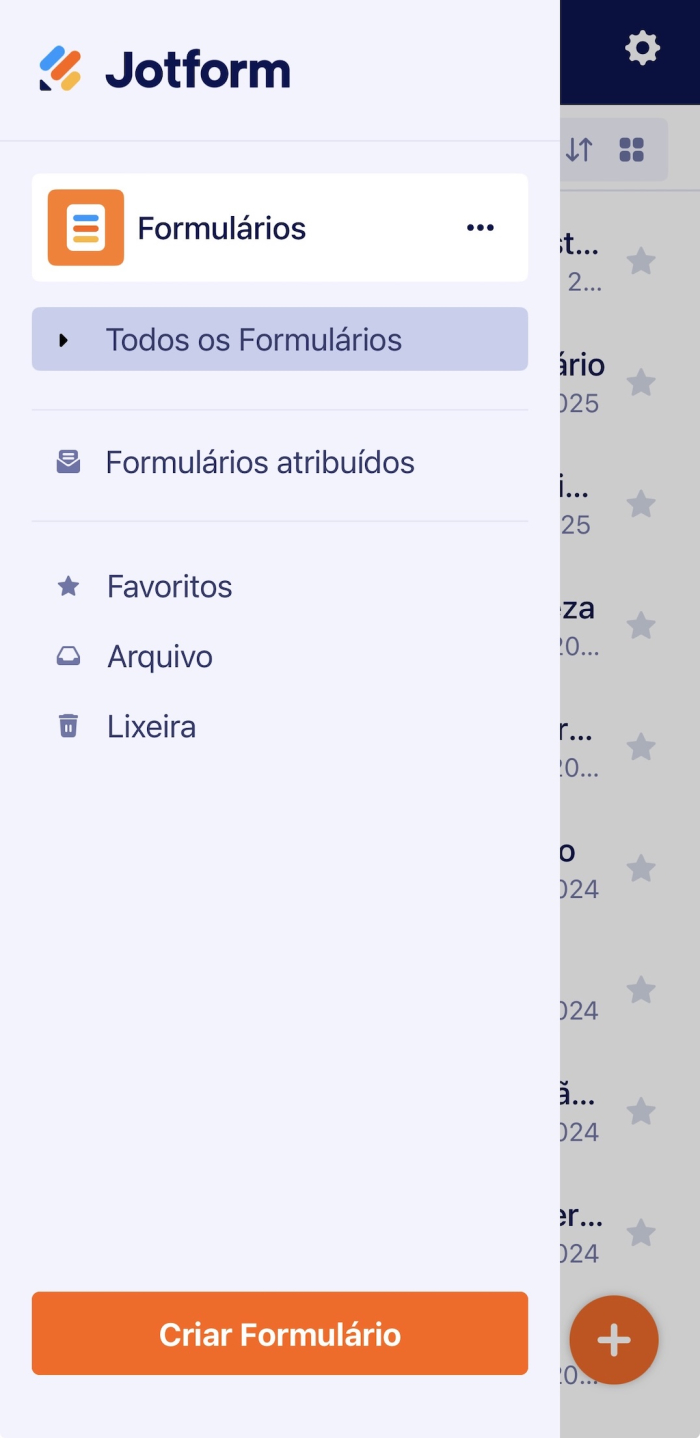Open the Formulários three-dot menu

pyautogui.click(x=480, y=227)
